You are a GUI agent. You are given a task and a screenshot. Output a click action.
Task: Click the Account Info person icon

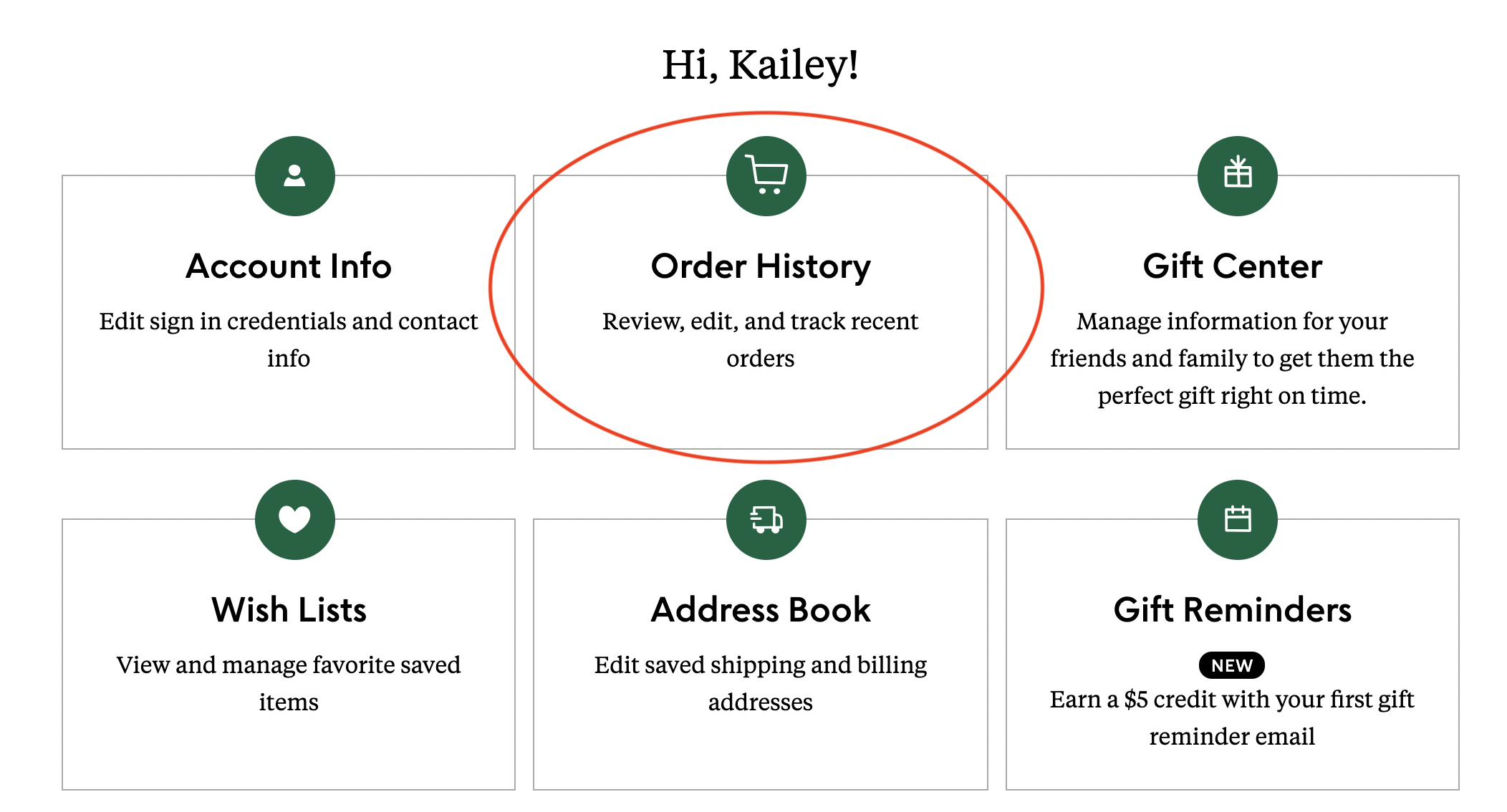pos(294,176)
